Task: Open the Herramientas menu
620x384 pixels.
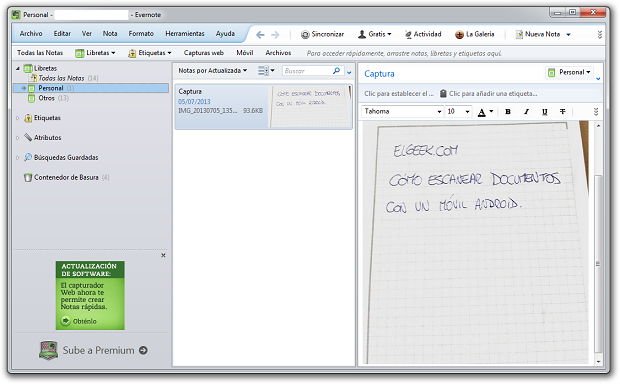Action: (x=185, y=34)
